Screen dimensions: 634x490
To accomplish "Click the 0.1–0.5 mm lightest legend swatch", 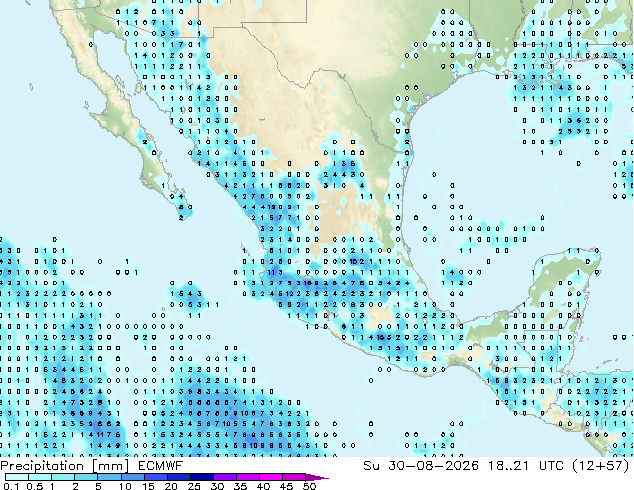I will coord(17,477).
